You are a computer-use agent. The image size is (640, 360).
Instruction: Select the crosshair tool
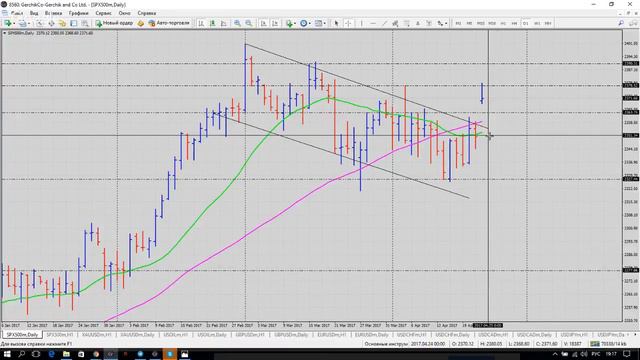coord(348,23)
